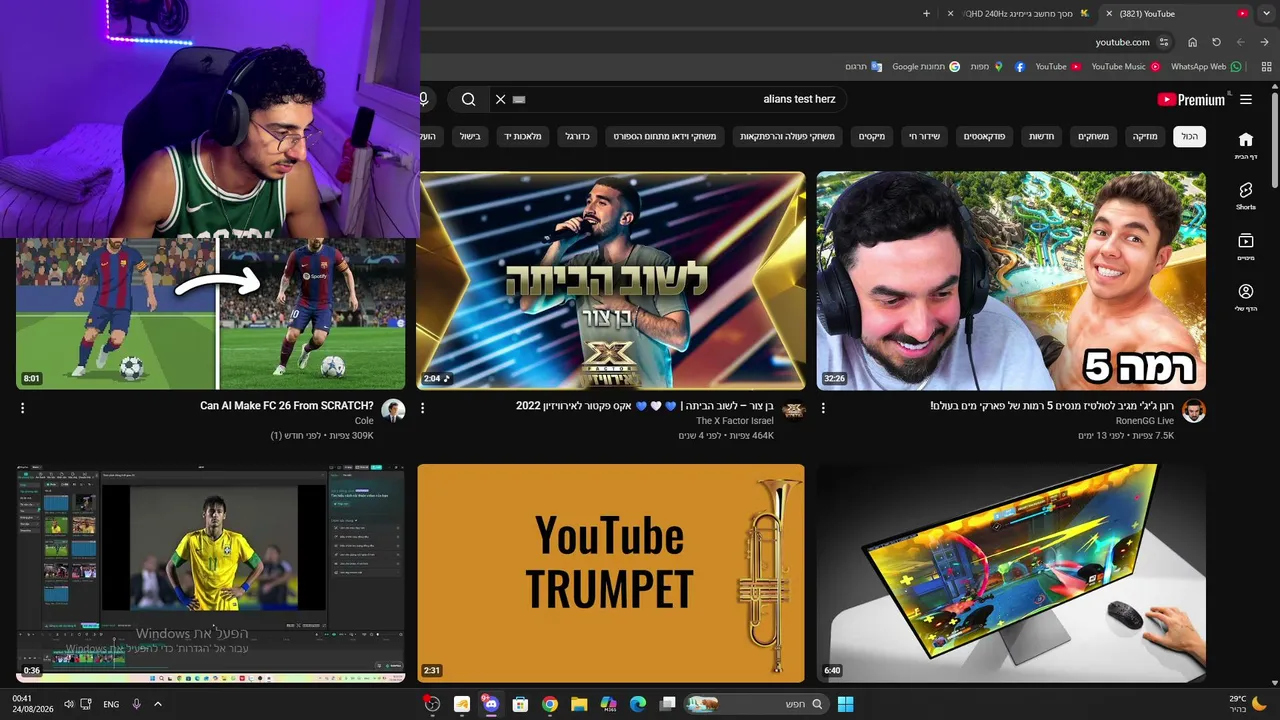
Task: Open the You profile page in sidebar
Action: 1246,297
